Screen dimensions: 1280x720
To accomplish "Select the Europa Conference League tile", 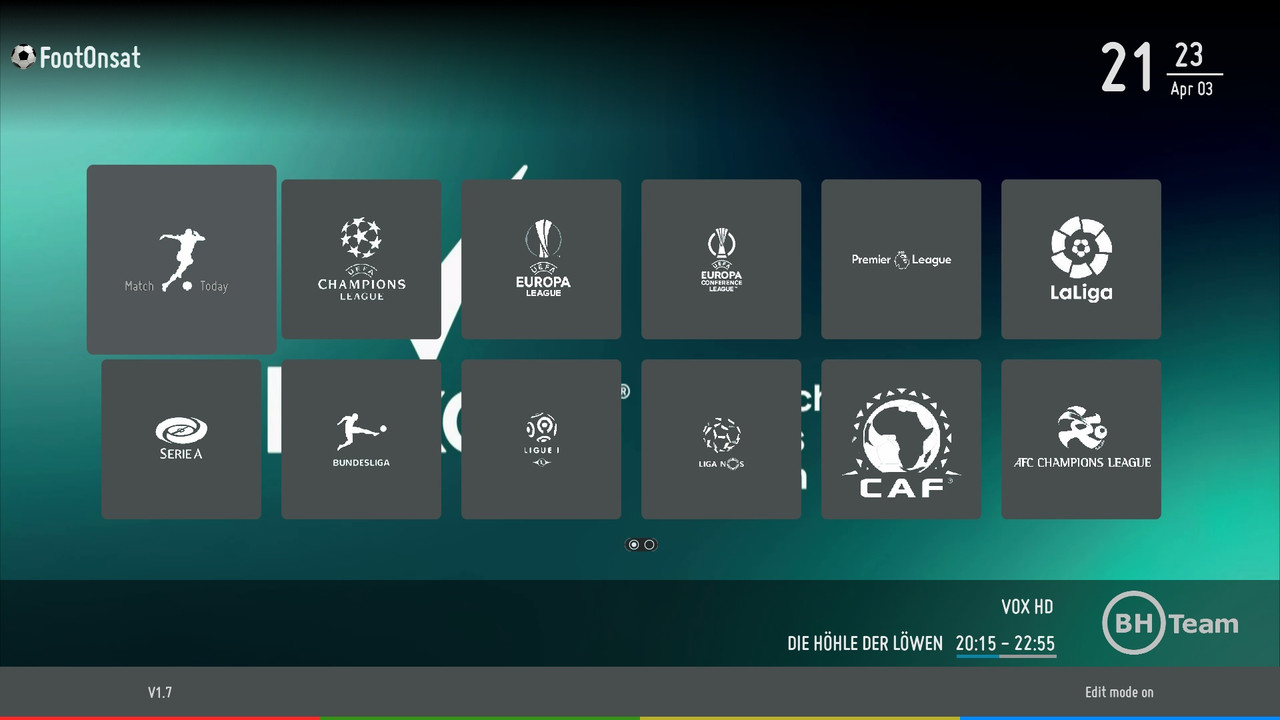I will [721, 260].
